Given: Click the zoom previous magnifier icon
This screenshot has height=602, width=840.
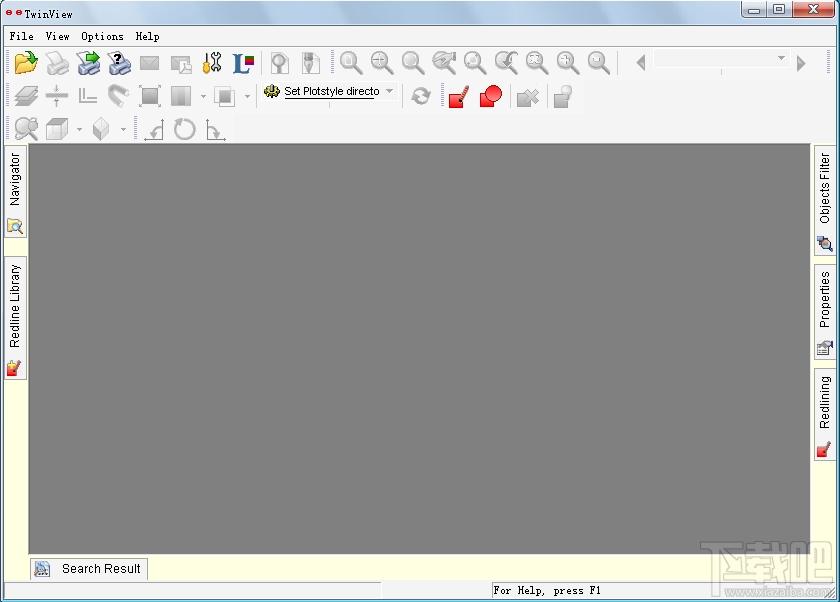Looking at the screenshot, I should click(506, 63).
